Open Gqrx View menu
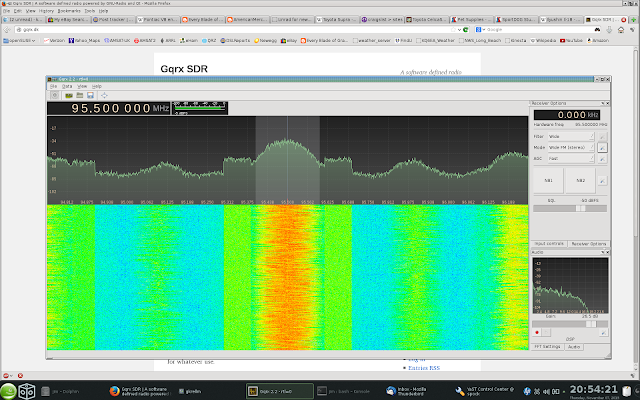640x400 pixels. 82,87
